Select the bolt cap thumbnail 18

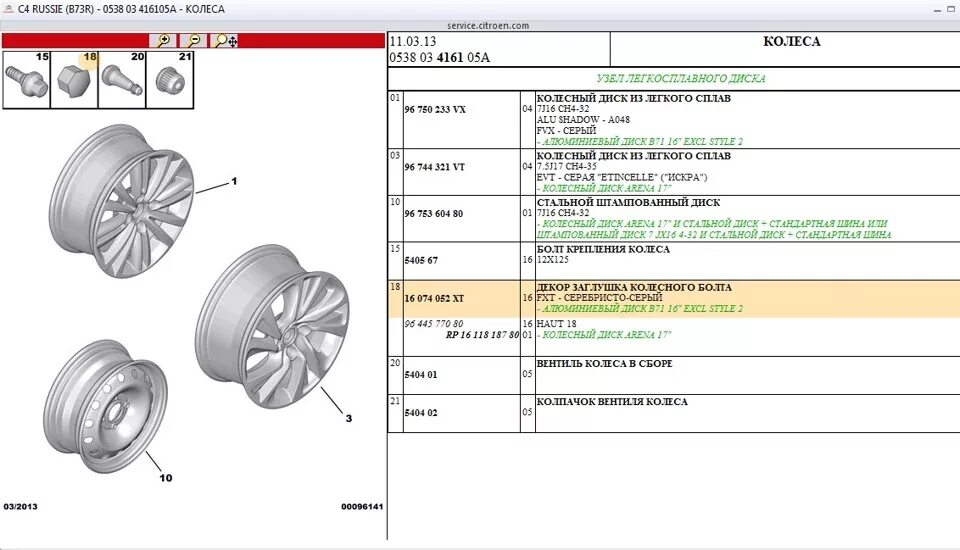[x=74, y=80]
